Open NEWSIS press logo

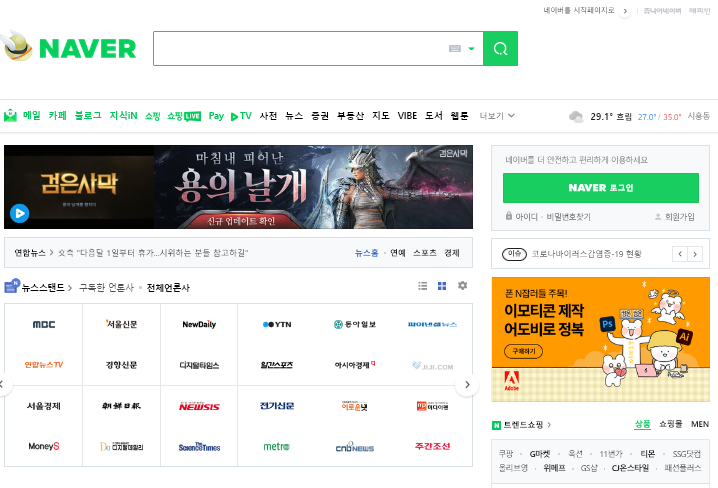199,407
